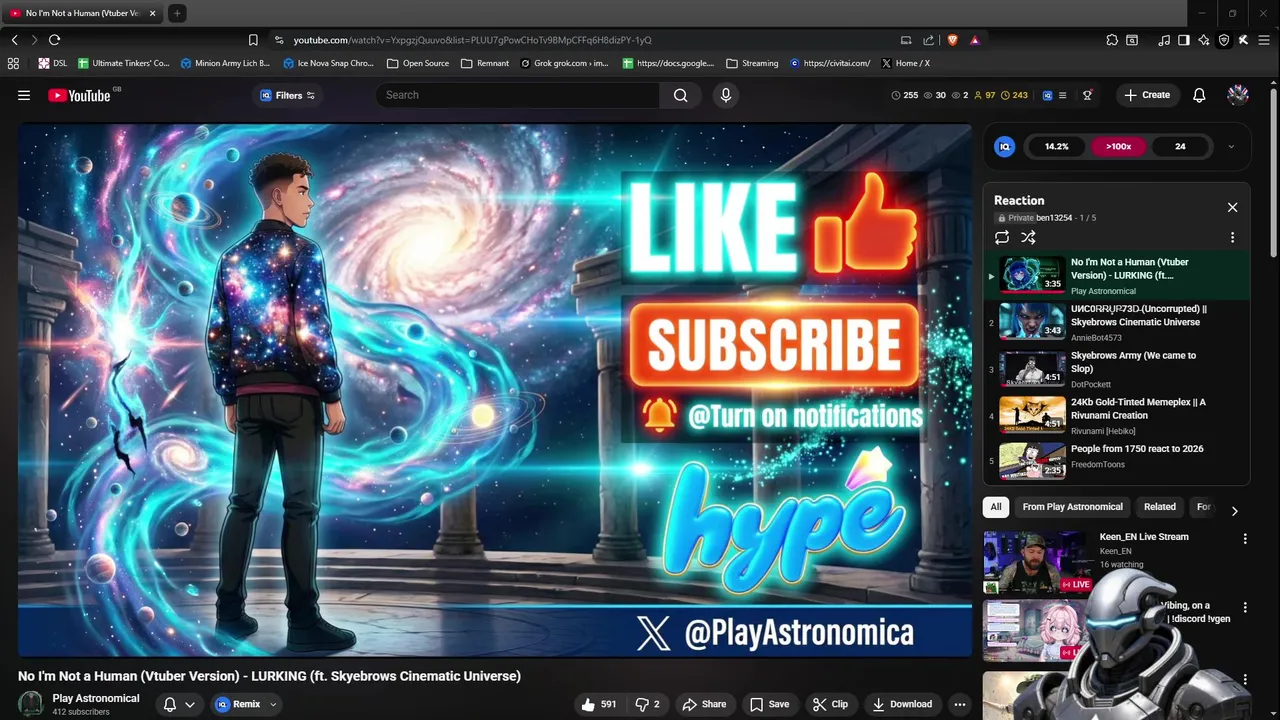Share the video

704,704
